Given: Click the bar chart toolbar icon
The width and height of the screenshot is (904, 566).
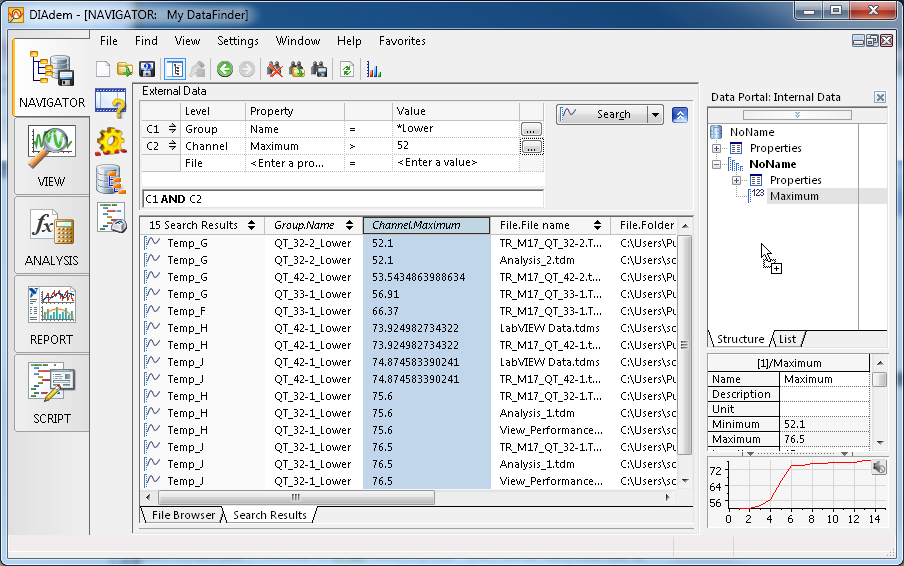Looking at the screenshot, I should pyautogui.click(x=374, y=69).
